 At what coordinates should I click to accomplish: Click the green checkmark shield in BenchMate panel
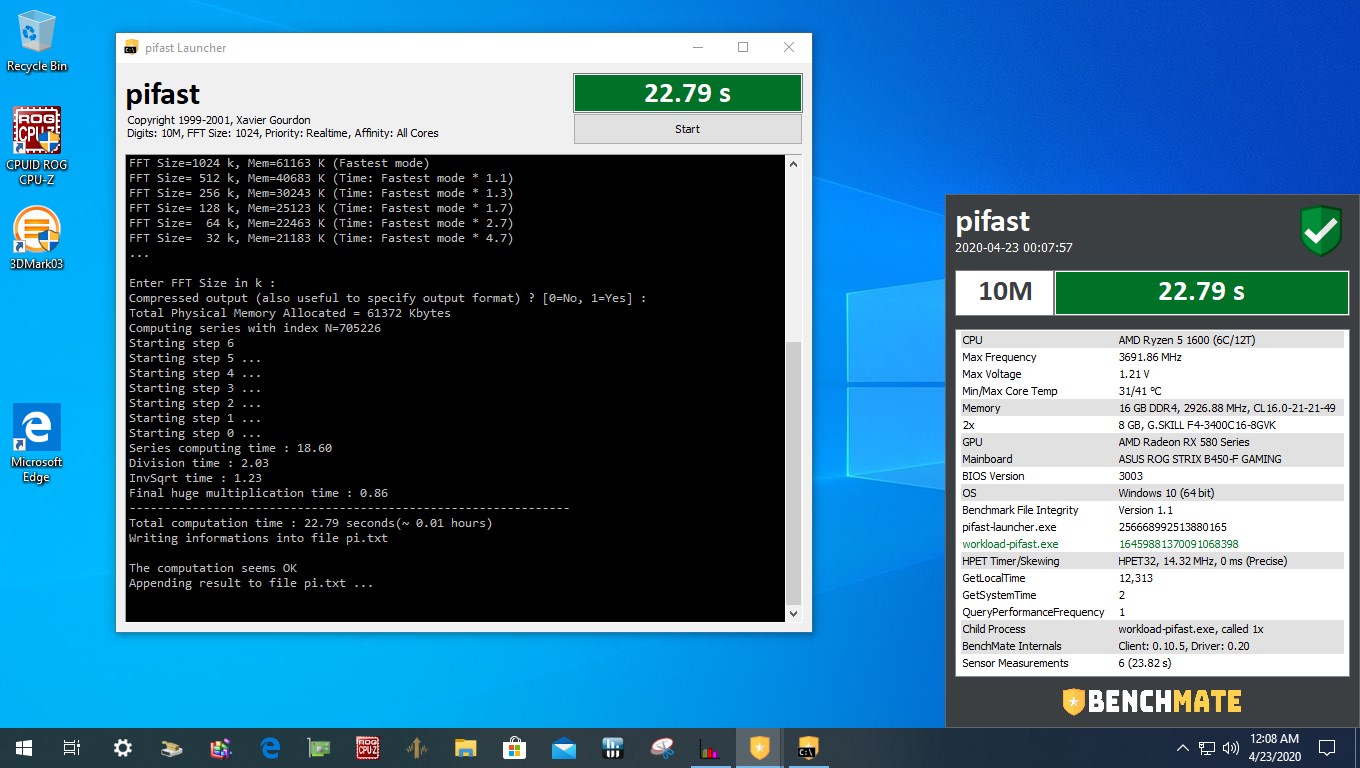coord(1321,231)
